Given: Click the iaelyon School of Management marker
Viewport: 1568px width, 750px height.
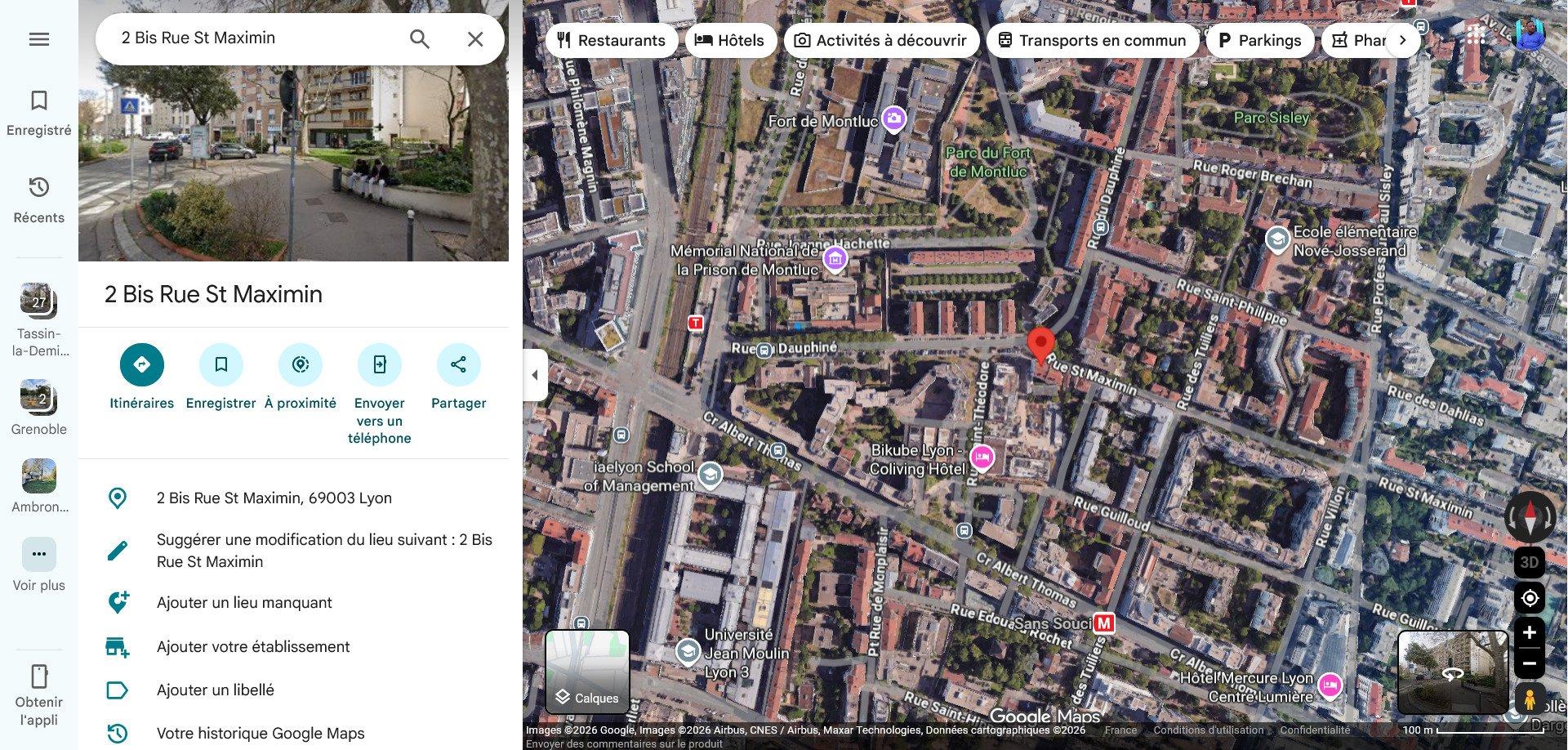Looking at the screenshot, I should (710, 475).
